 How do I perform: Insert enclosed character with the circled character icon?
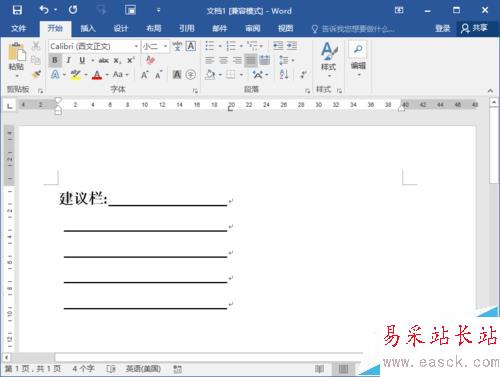pos(190,75)
